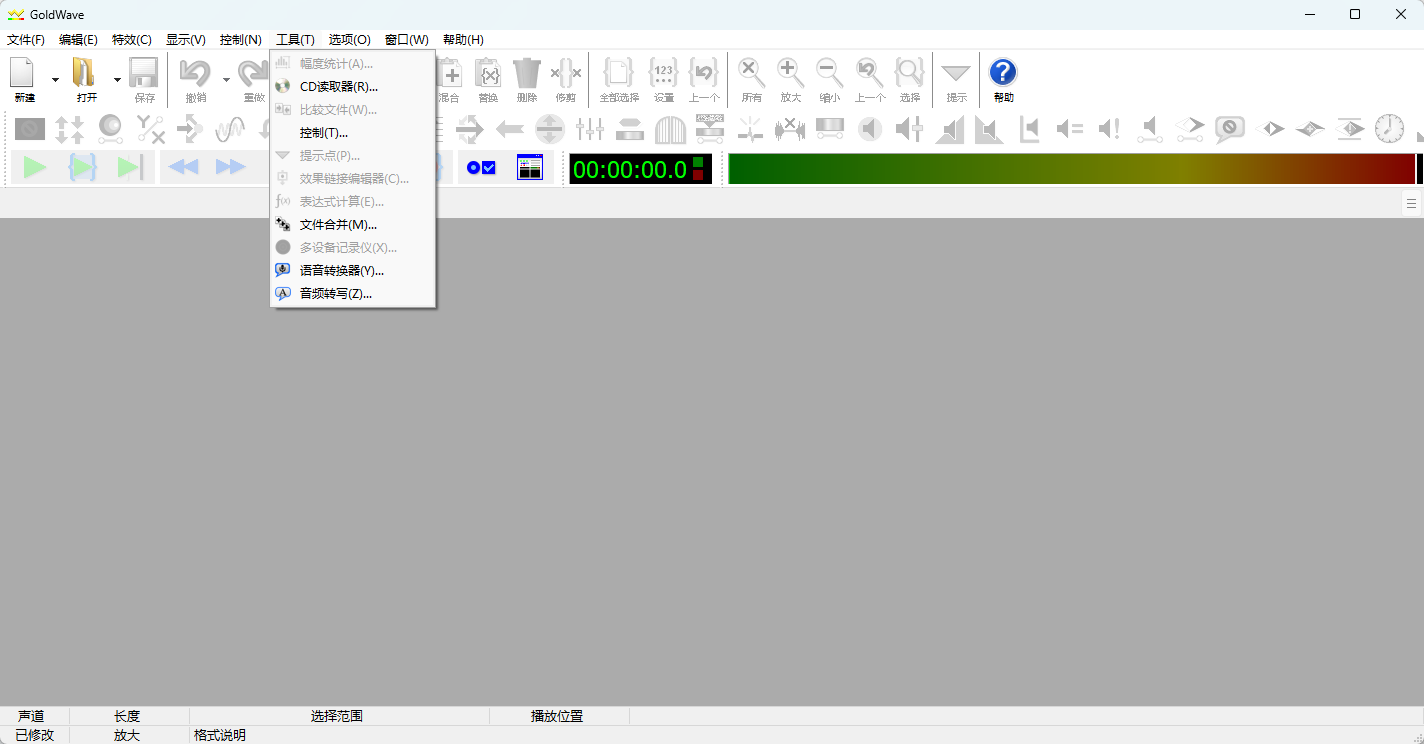Open the 显示(V) menu
This screenshot has width=1424, height=744.
186,40
